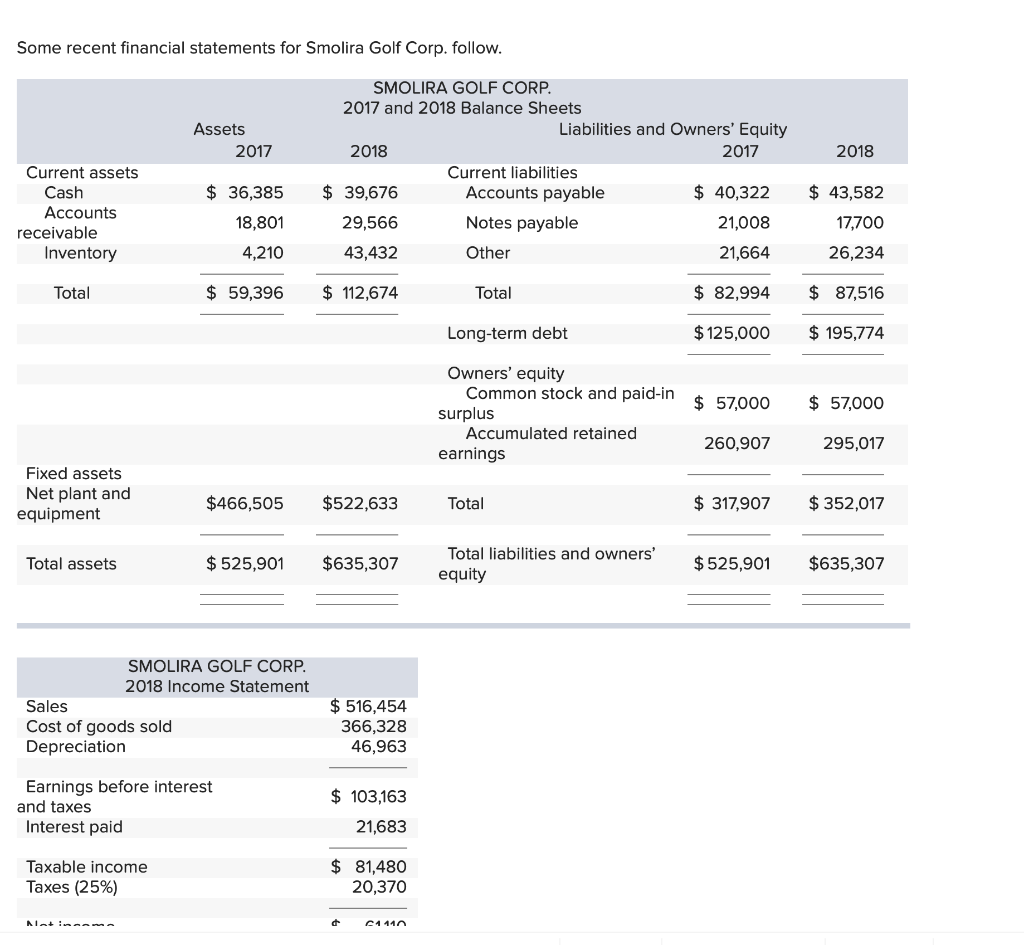Select the Depreciation value of 46,963

381,747
